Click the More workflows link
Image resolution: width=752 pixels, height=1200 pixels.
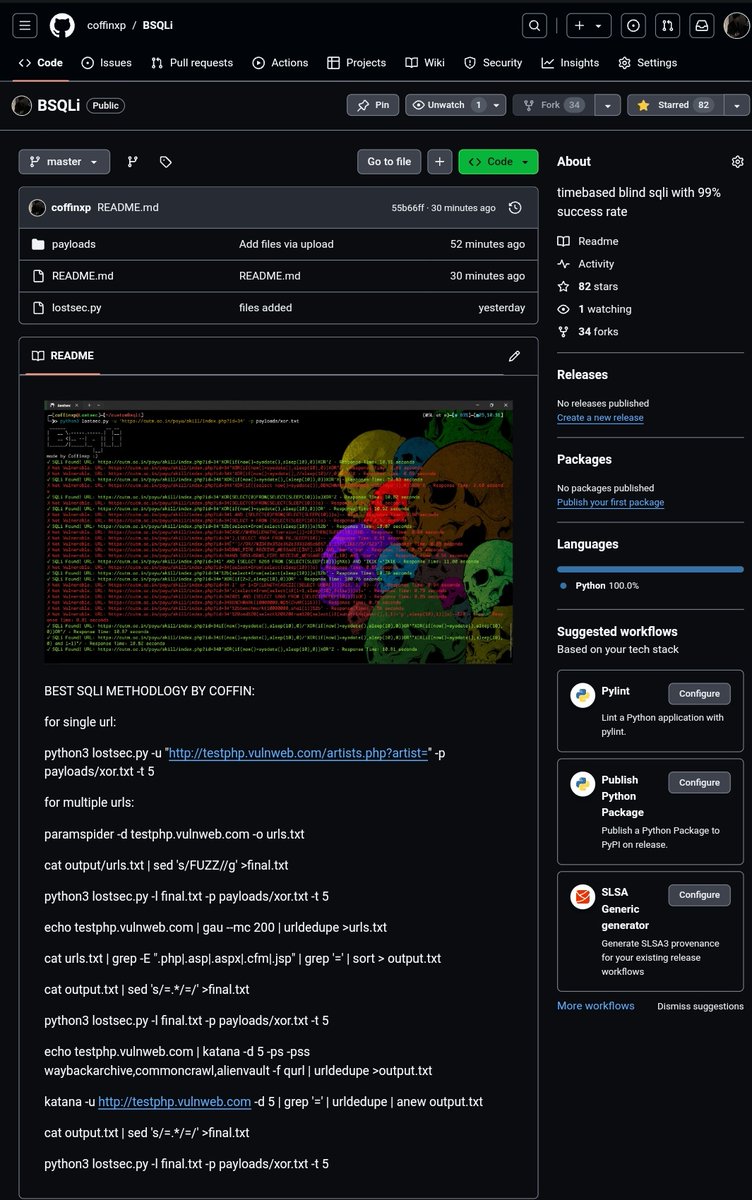[596, 1006]
